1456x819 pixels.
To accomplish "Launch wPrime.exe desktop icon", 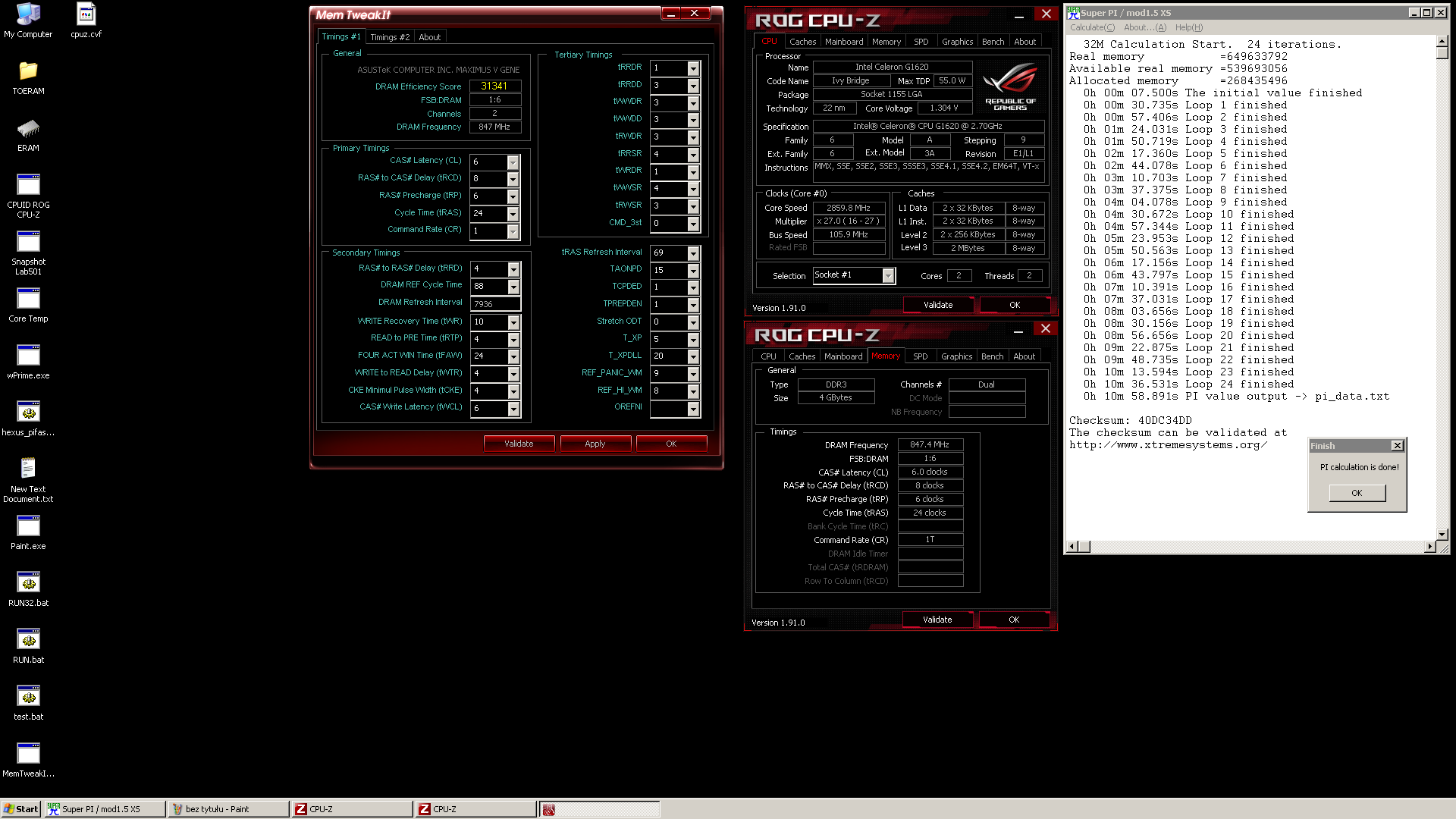I will click(x=28, y=362).
